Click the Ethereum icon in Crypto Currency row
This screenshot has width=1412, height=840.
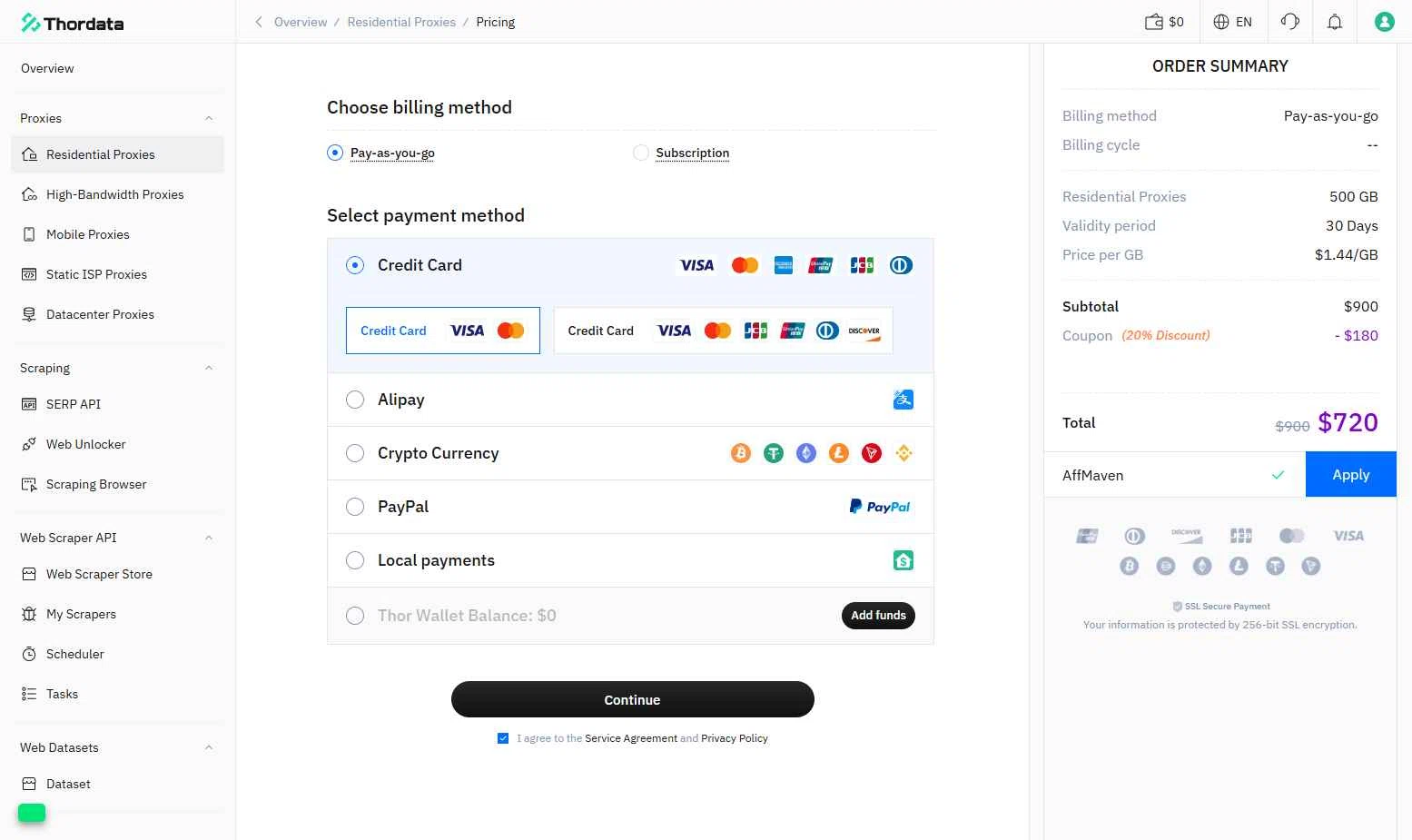806,453
